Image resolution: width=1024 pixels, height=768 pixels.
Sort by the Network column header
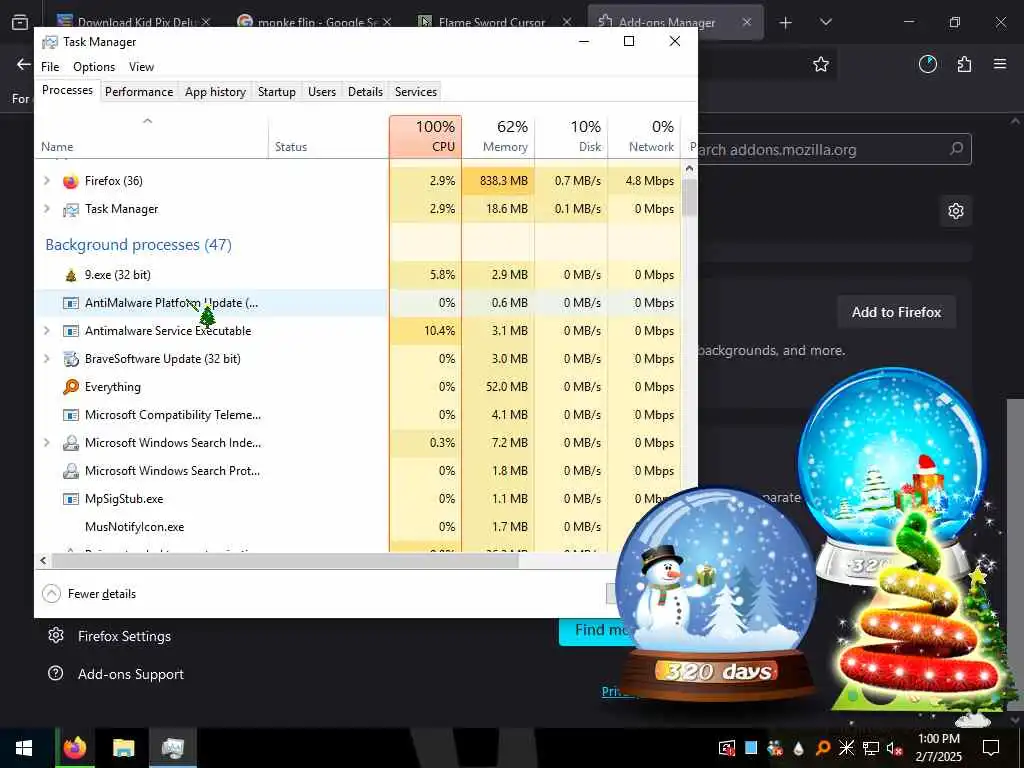click(645, 136)
